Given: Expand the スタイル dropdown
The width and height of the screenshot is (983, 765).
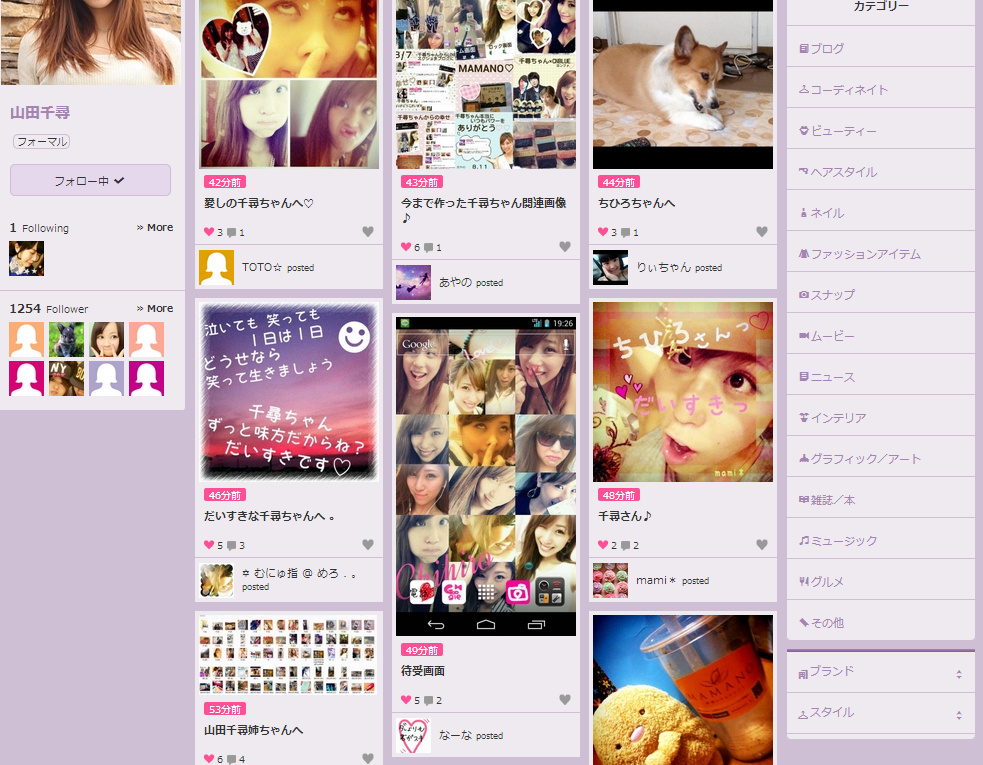Looking at the screenshot, I should [x=880, y=713].
